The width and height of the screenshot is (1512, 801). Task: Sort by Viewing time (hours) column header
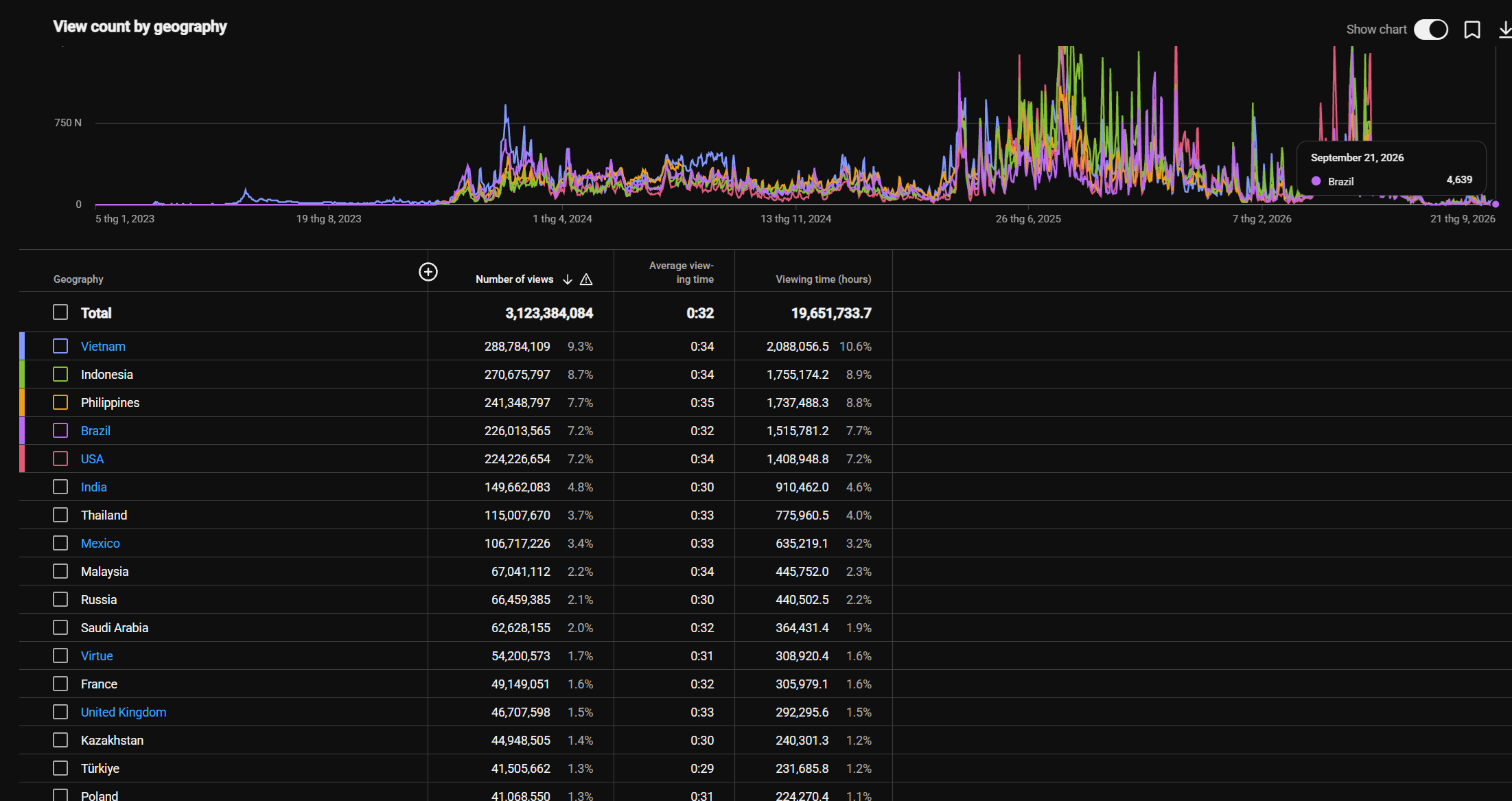(823, 279)
